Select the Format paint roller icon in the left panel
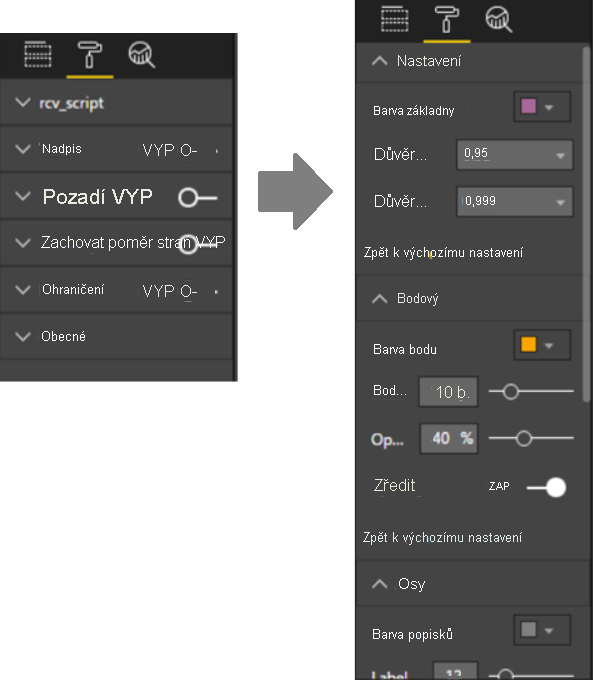The image size is (593, 680). [x=90, y=55]
